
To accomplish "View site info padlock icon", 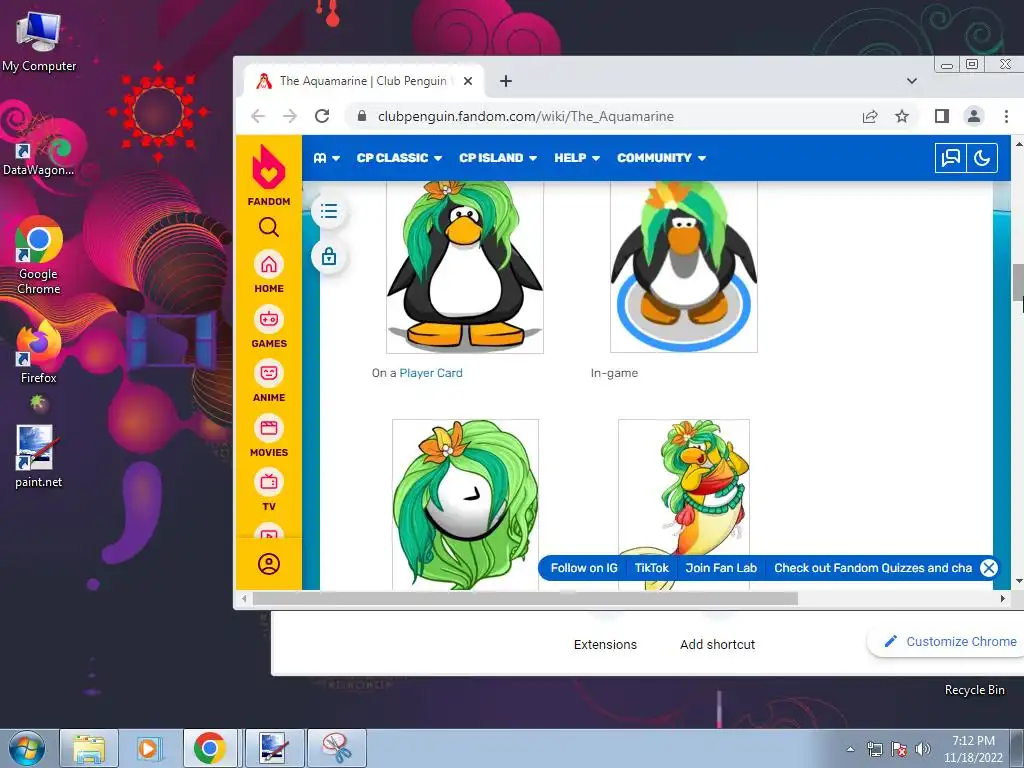I will (362, 116).
